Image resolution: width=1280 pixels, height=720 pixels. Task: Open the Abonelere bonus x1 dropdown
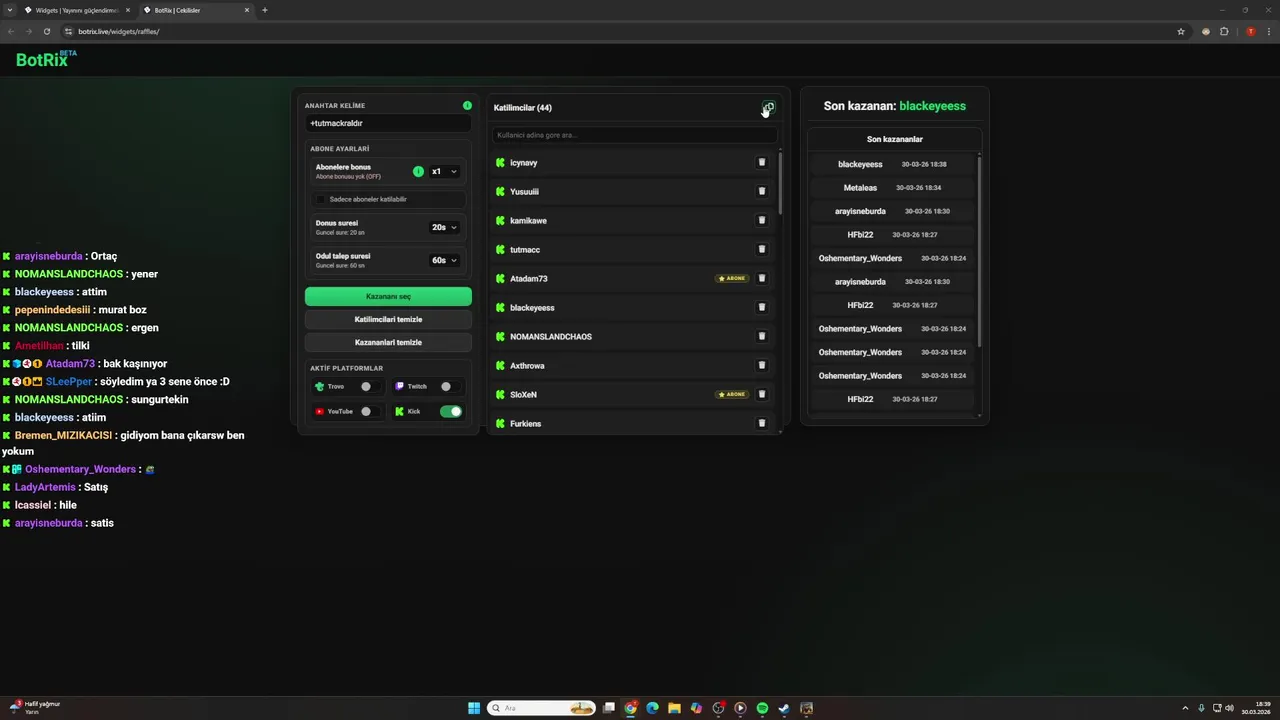pos(445,171)
